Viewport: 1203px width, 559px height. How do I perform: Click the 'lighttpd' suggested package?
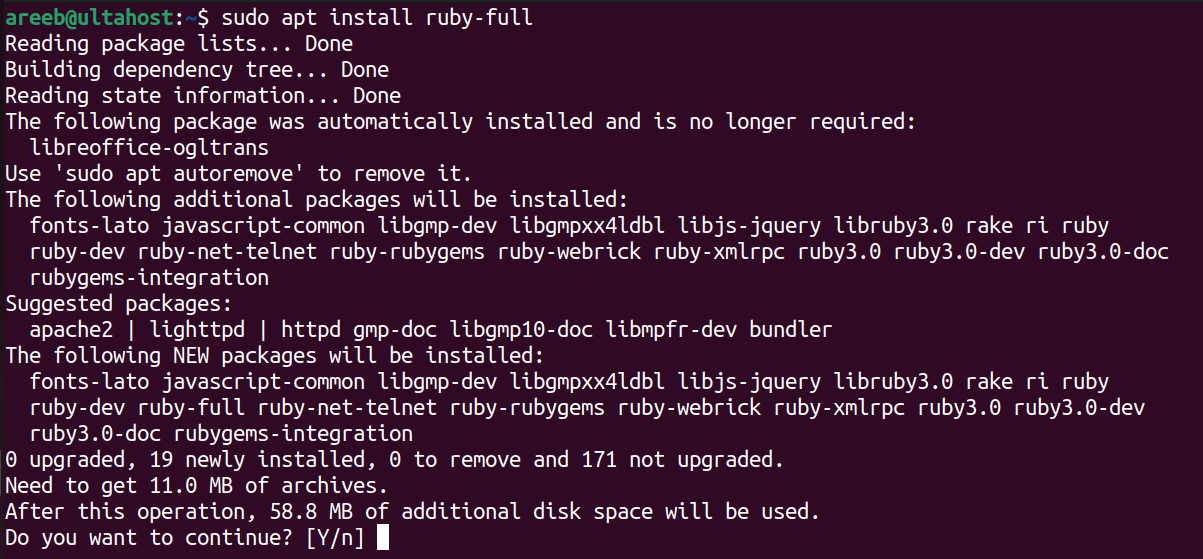[197, 330]
